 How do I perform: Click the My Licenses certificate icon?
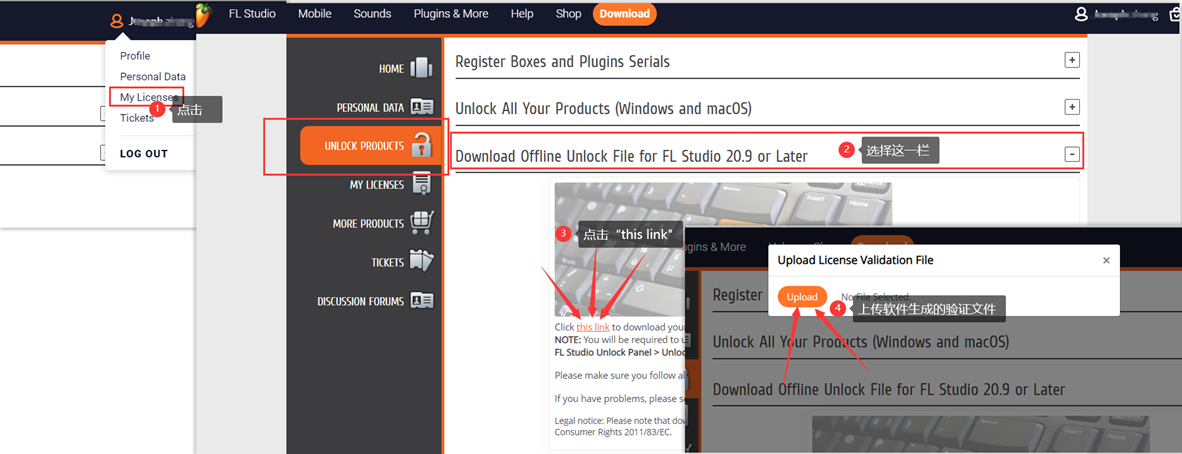coord(421,184)
